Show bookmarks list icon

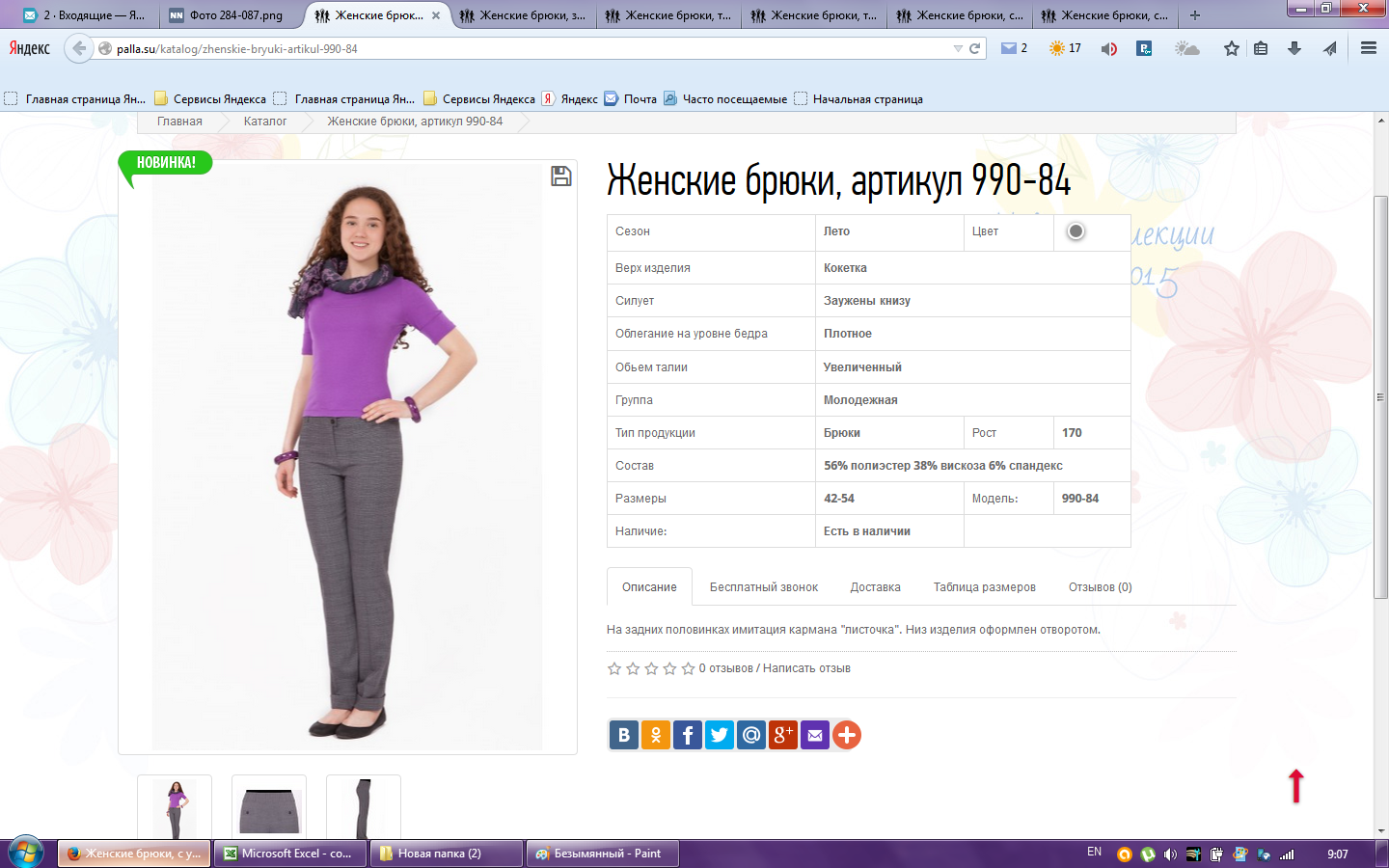pyautogui.click(x=1261, y=48)
